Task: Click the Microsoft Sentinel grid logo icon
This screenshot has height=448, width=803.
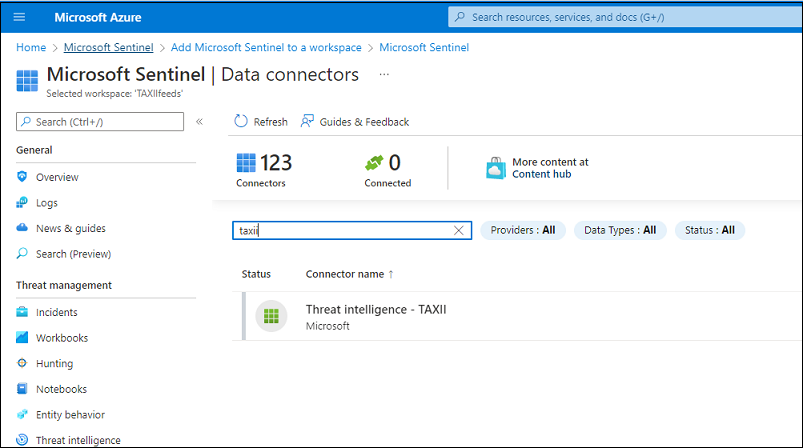Action: (x=27, y=81)
